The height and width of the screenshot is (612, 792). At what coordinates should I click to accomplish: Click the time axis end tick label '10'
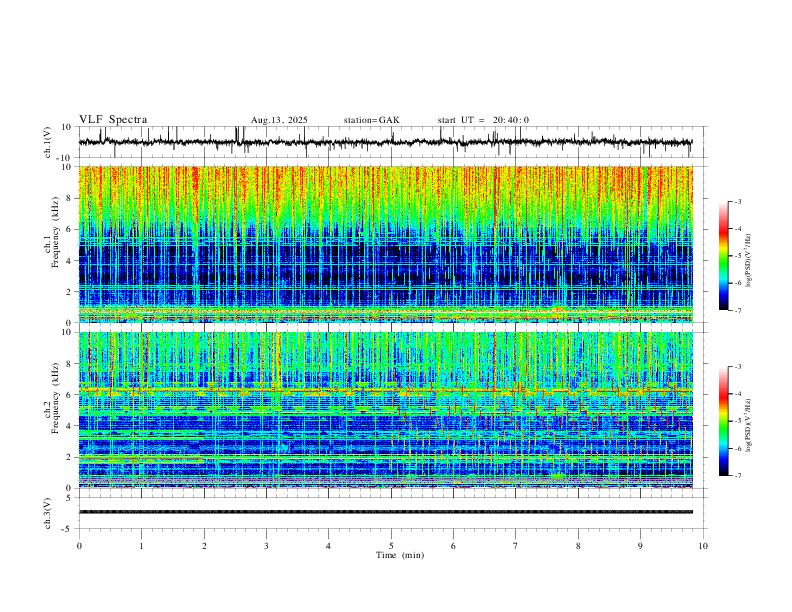click(703, 546)
